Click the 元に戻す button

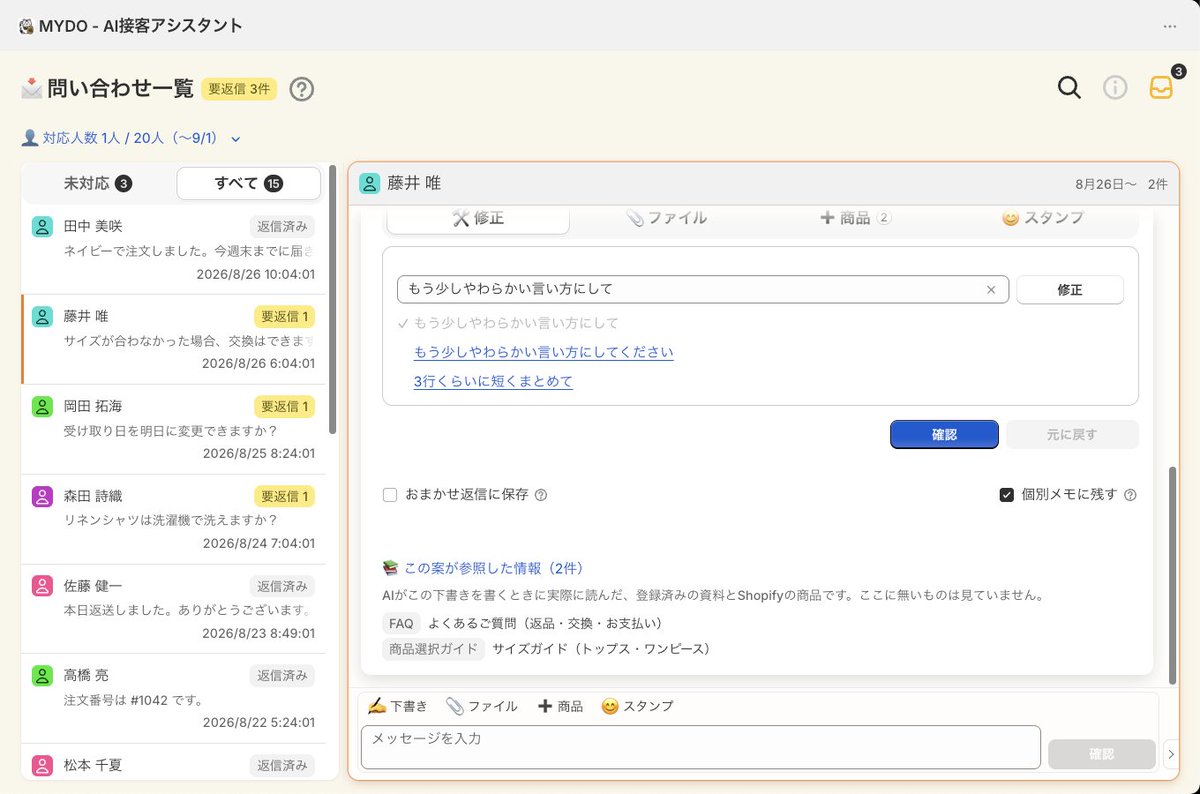(1072, 435)
